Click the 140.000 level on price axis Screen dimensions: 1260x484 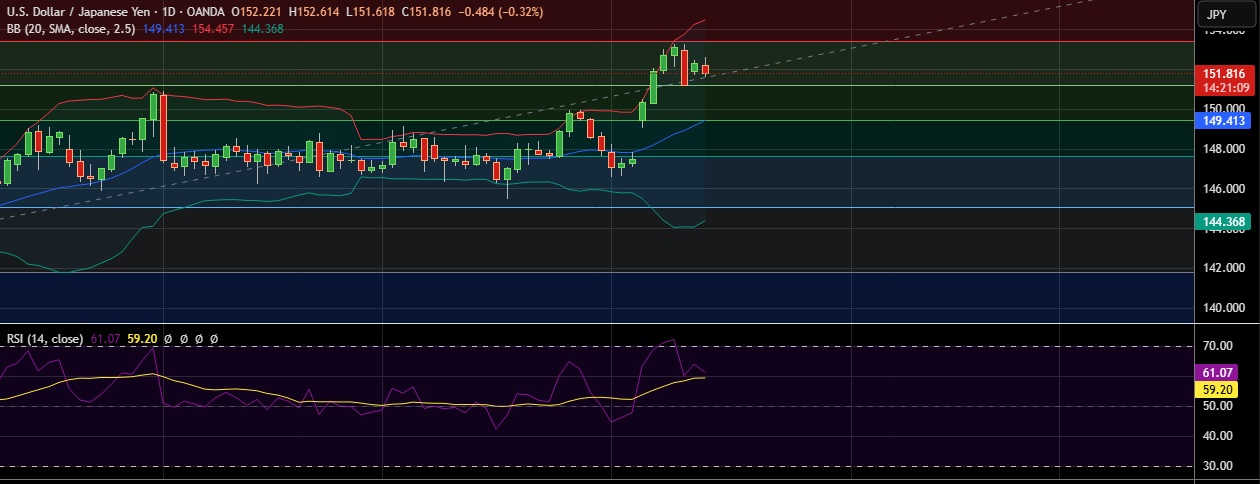point(1223,308)
